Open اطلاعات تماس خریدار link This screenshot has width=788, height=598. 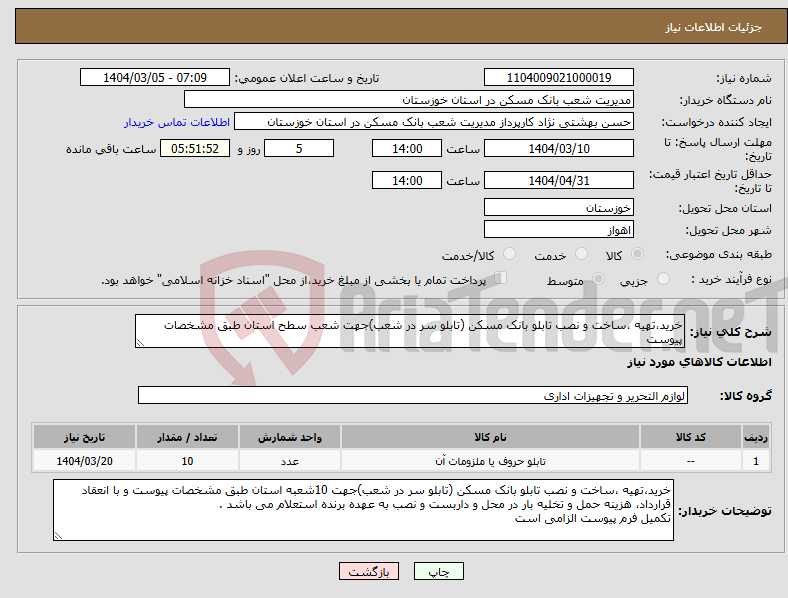(x=177, y=122)
